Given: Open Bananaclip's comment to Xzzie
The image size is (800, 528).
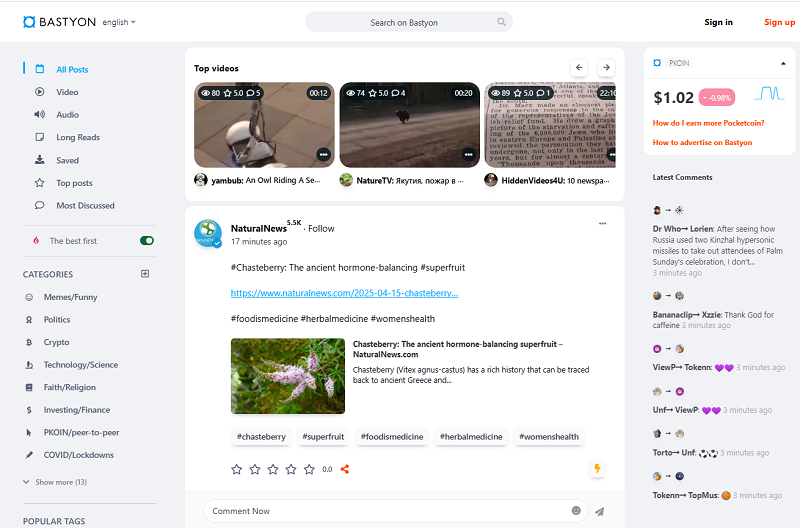Looking at the screenshot, I should 713,320.
